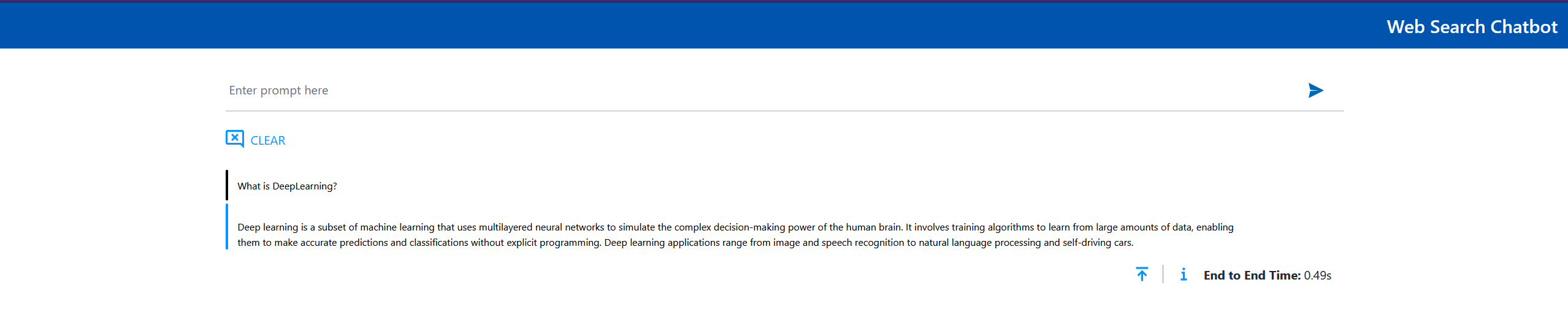This screenshot has height=320, width=1568.
Task: Click the 0.49s time value
Action: coord(1317,276)
